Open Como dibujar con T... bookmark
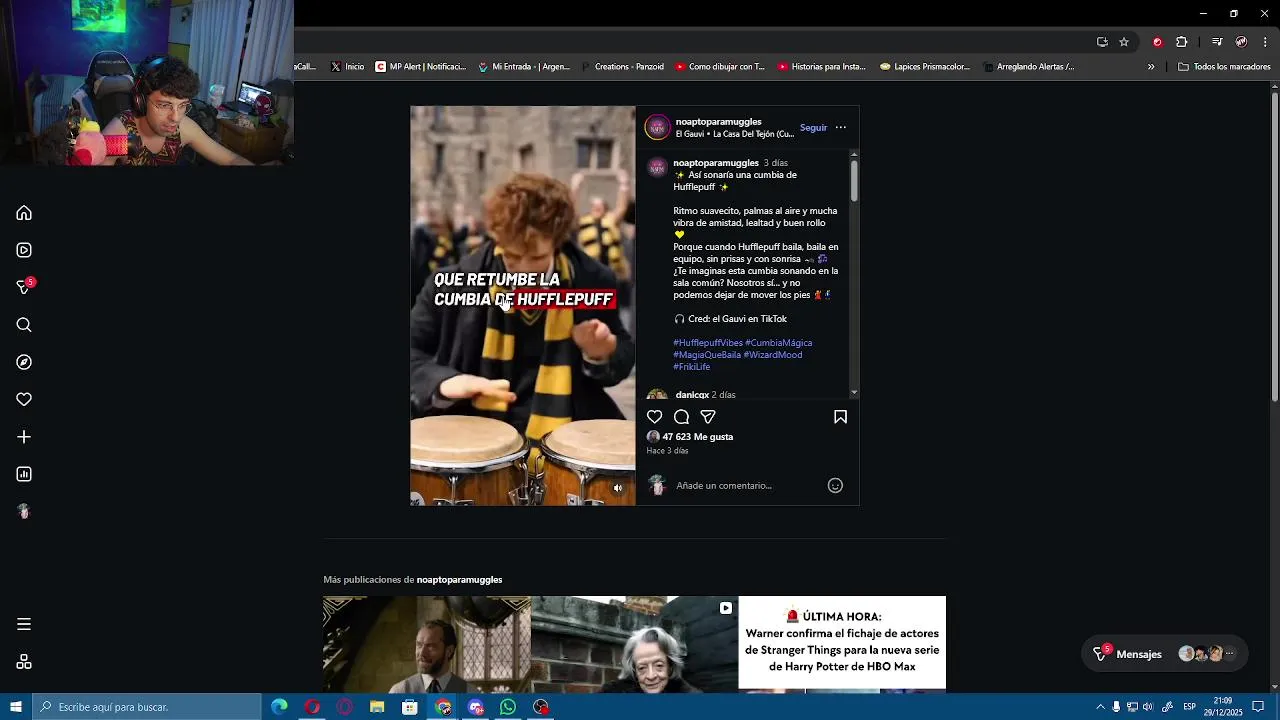The height and width of the screenshot is (720, 1280). (720, 67)
